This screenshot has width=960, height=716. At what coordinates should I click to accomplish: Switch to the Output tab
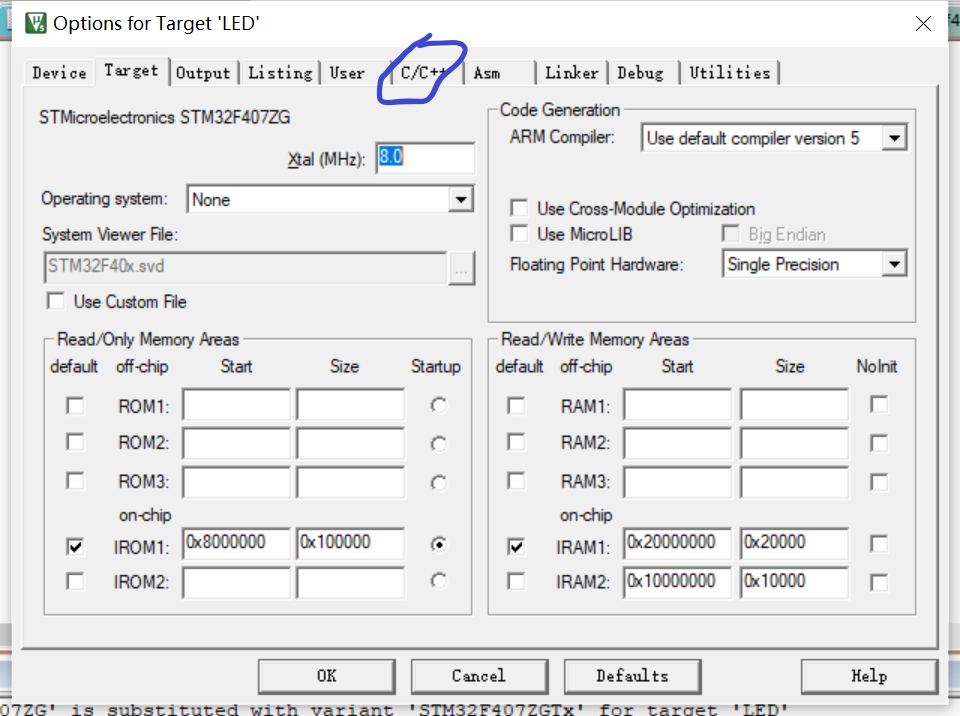203,73
